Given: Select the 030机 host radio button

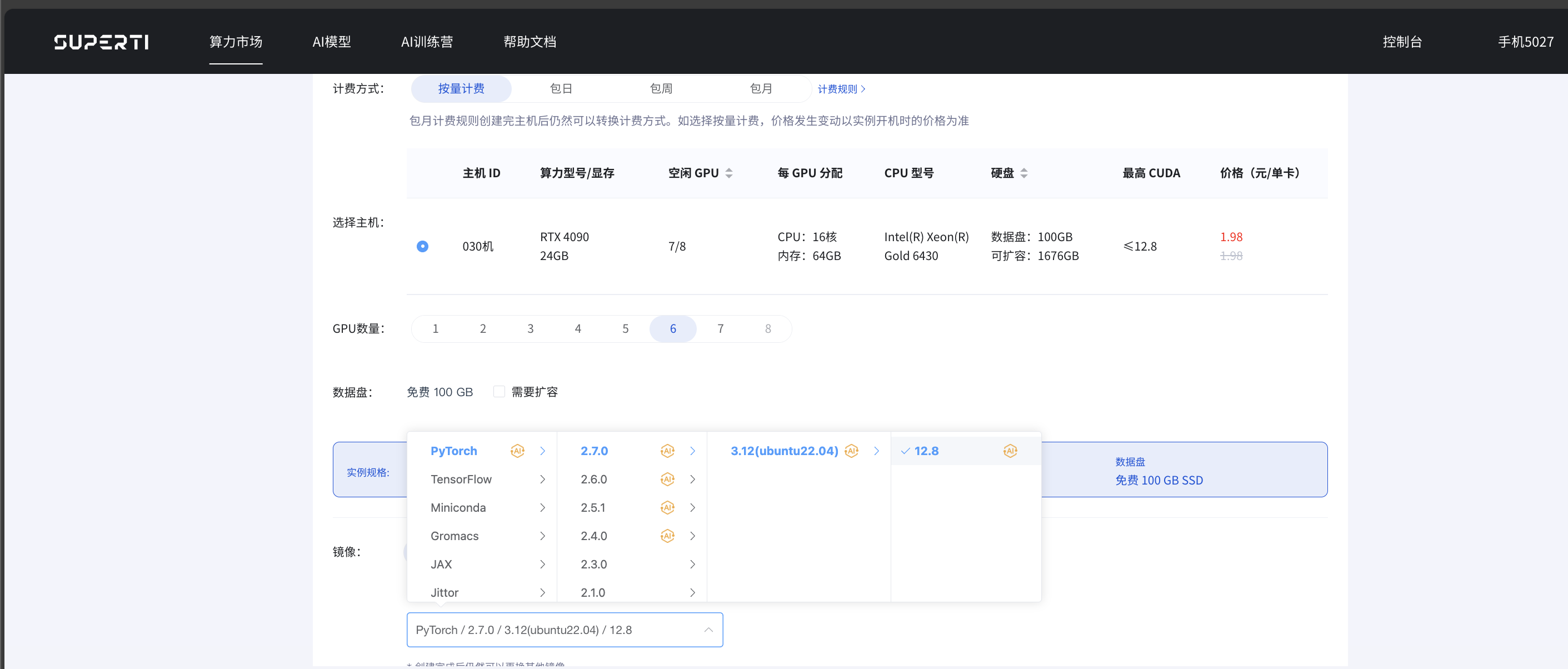Looking at the screenshot, I should click(422, 247).
